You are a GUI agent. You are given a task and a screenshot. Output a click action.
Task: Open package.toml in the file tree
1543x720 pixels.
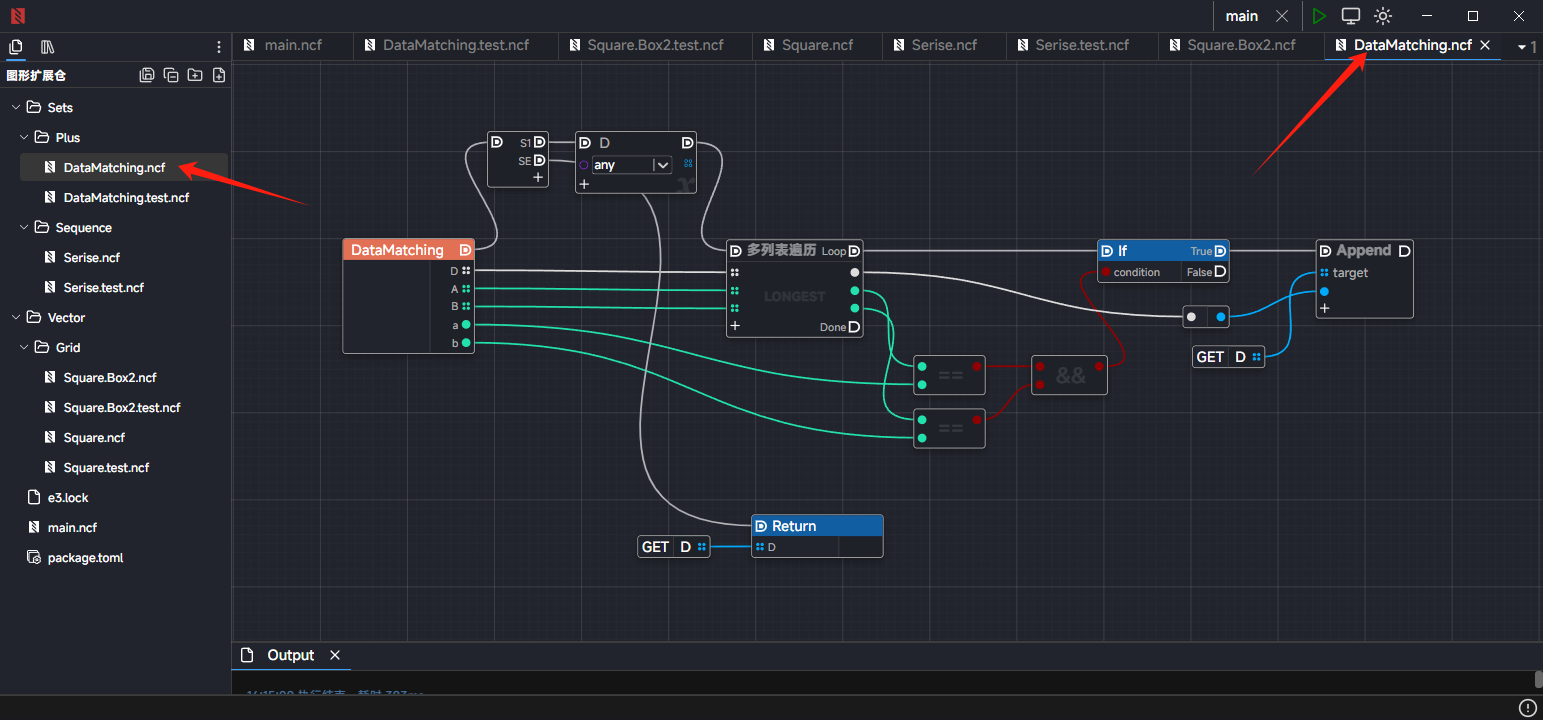(x=85, y=557)
